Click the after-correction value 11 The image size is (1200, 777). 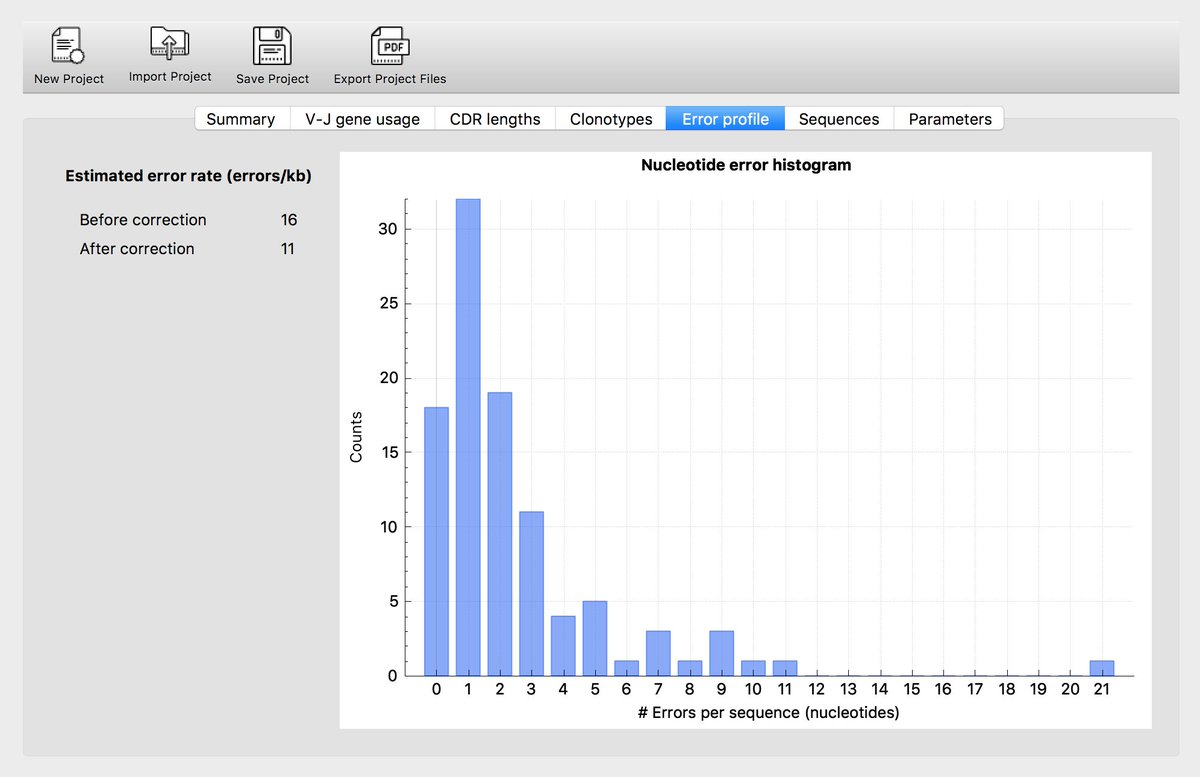click(288, 249)
